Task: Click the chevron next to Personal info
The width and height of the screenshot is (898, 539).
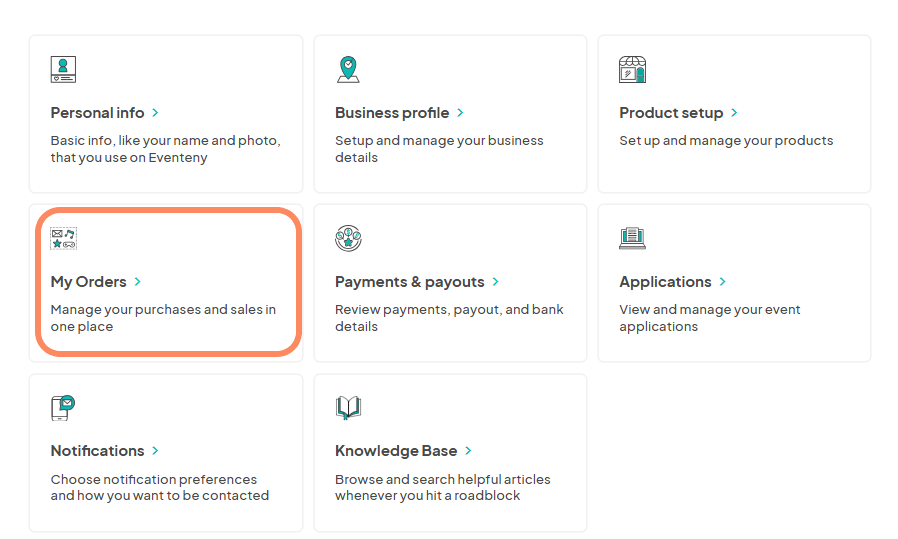Action: [155, 113]
